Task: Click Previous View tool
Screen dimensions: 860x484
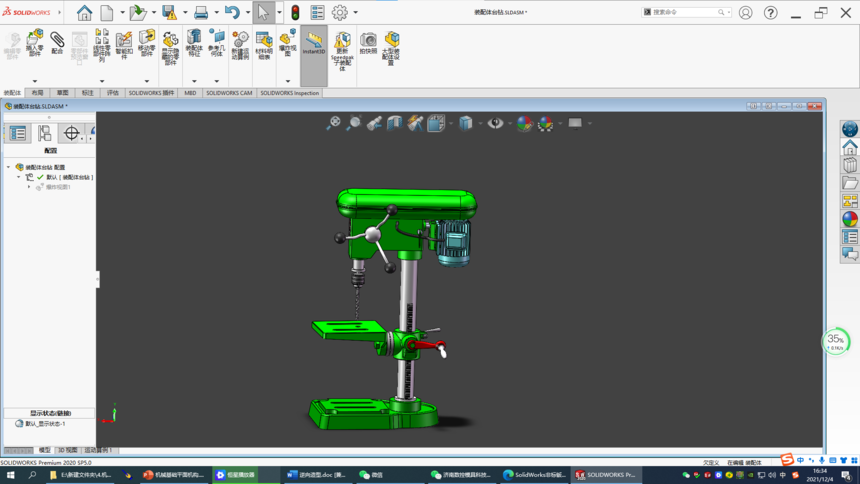Action: click(374, 123)
